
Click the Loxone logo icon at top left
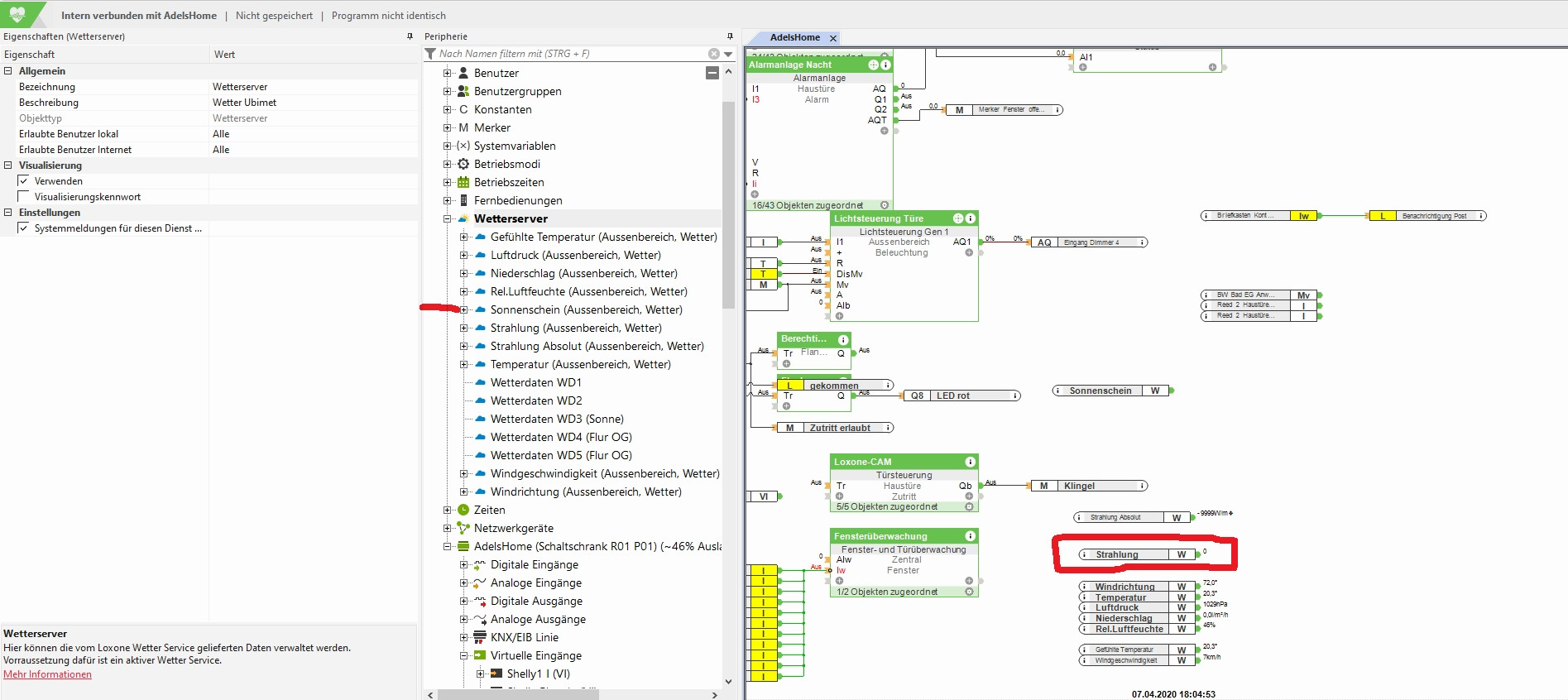pos(17,14)
